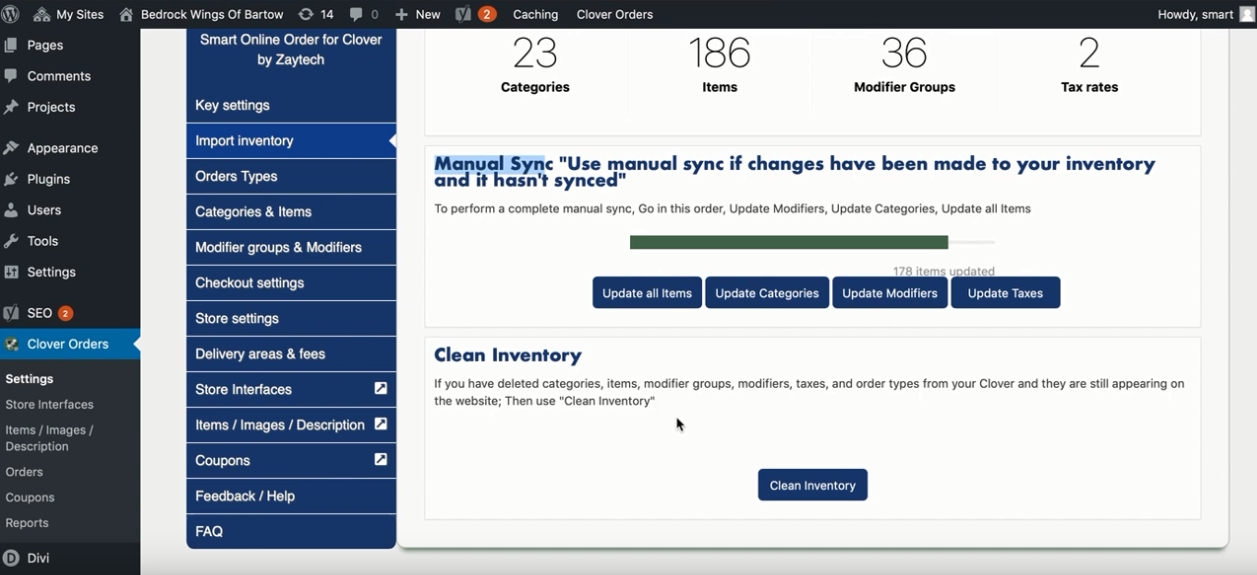Image resolution: width=1257 pixels, height=575 pixels.
Task: Click the Manual Sync heading
Action: [x=795, y=172]
